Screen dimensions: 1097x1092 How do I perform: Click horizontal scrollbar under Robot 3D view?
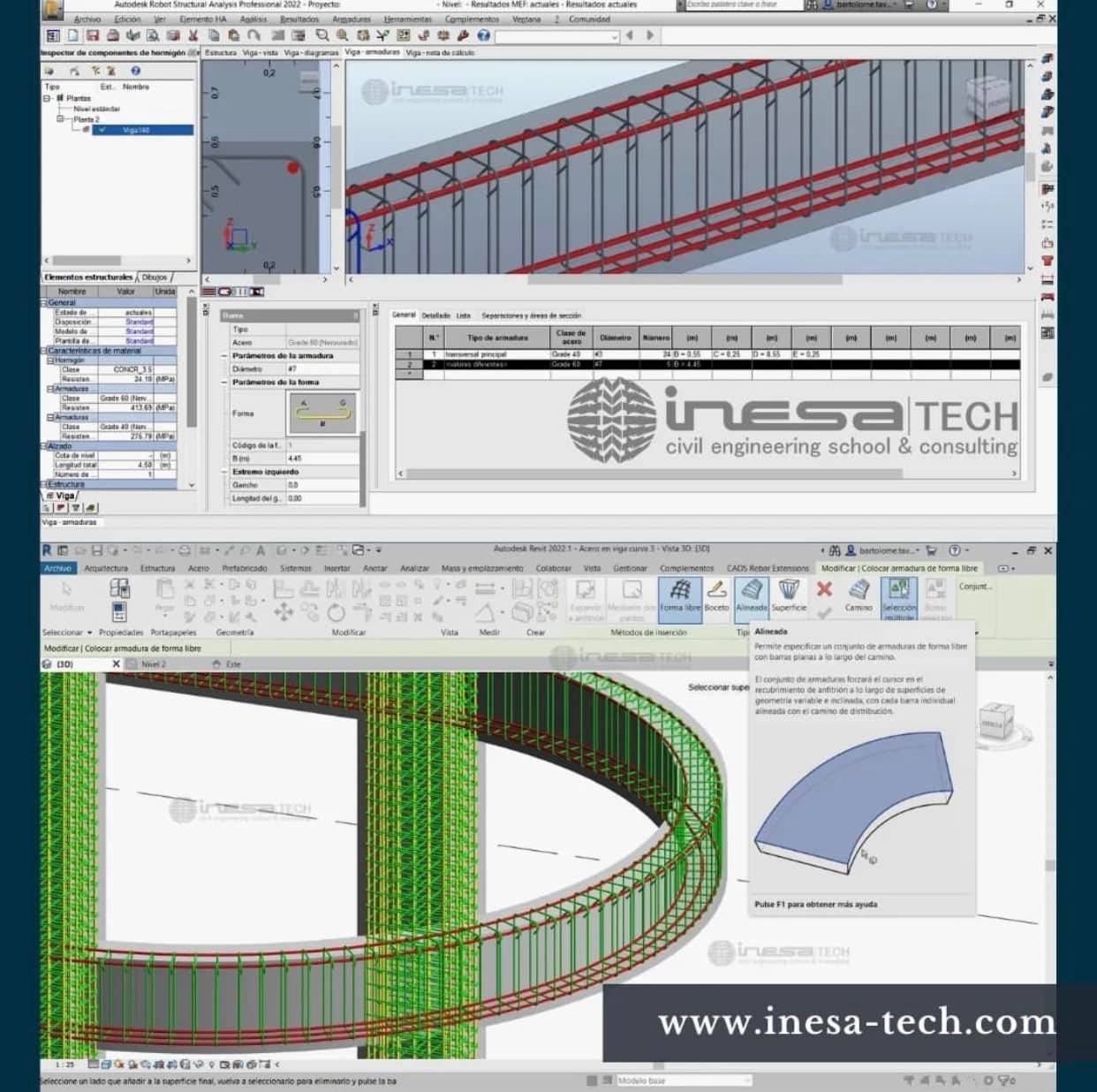[x=685, y=279]
